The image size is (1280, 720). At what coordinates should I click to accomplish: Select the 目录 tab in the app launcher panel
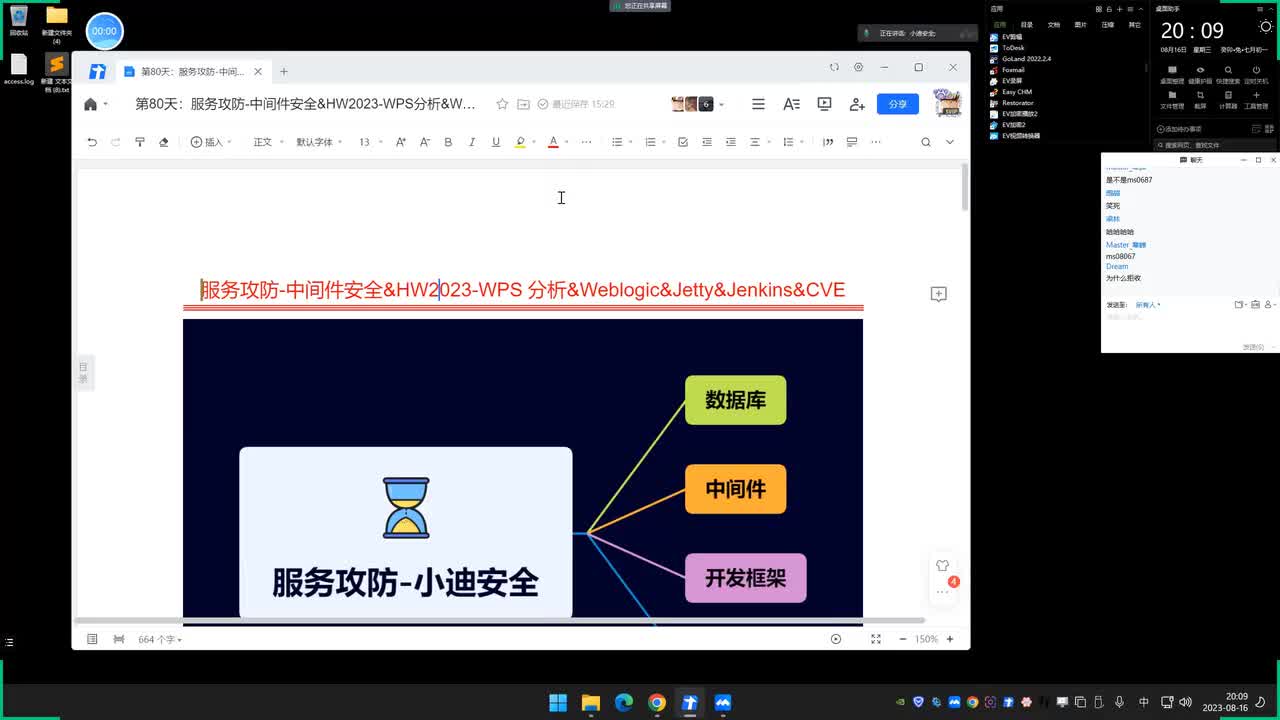pyautogui.click(x=1027, y=24)
